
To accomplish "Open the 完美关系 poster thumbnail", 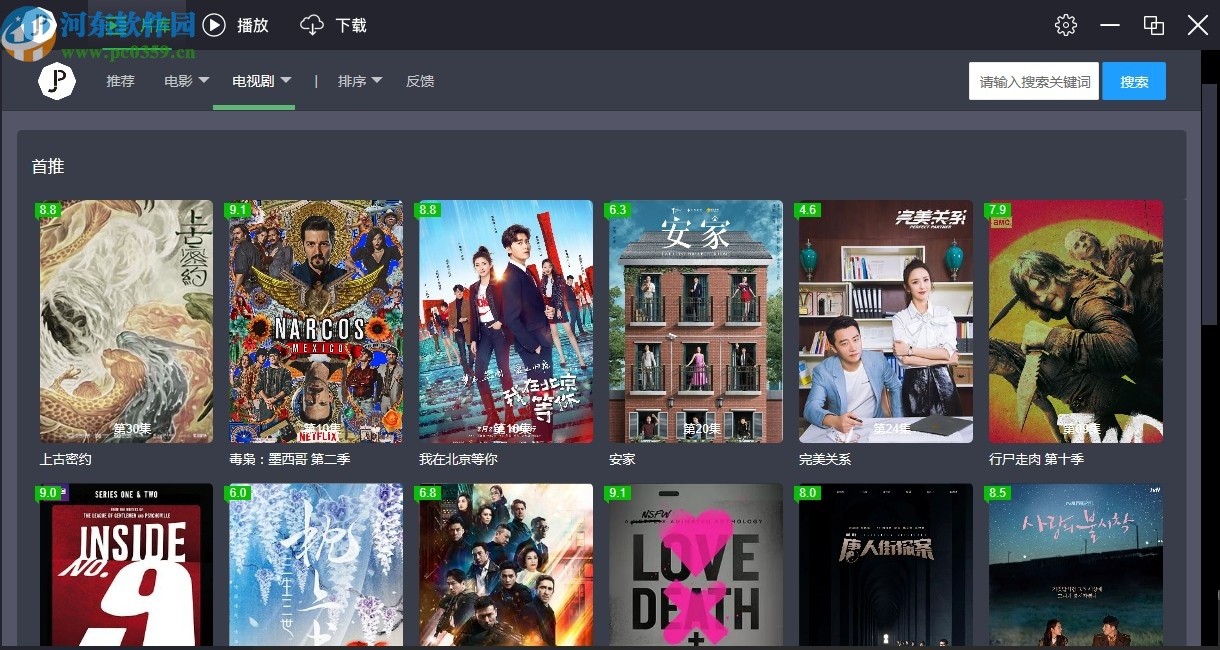I will (x=886, y=321).
